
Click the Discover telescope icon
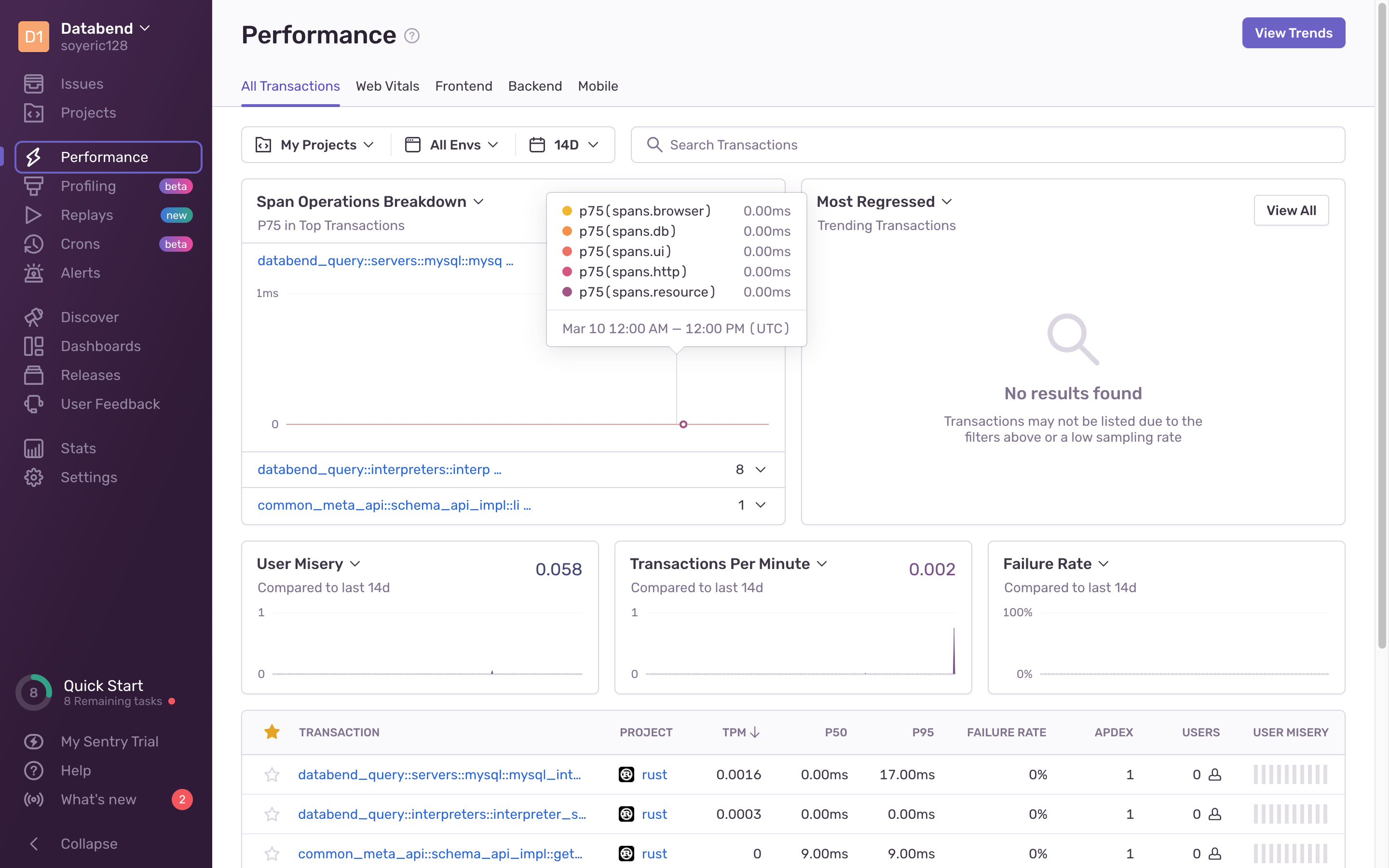(33, 317)
